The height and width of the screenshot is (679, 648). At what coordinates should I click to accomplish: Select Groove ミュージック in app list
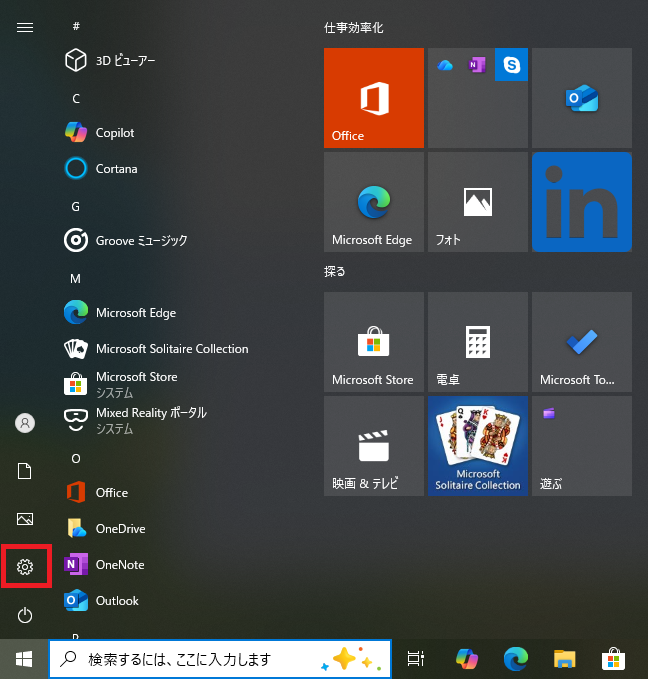pos(140,241)
